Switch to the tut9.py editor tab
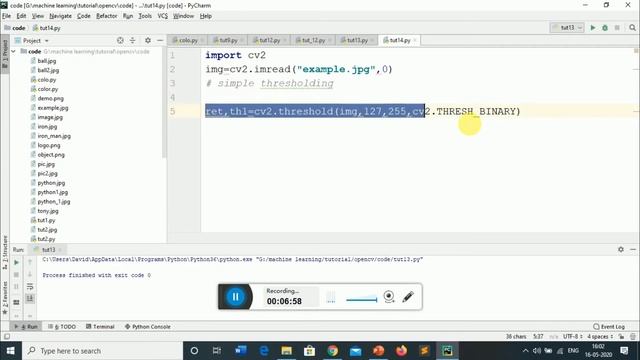Screen dimensions: 640x360 click(228, 40)
